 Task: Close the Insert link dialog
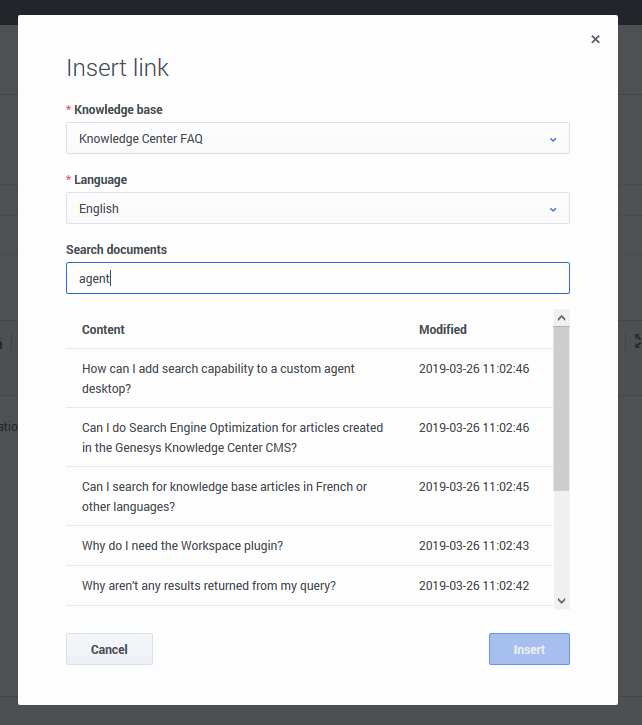pyautogui.click(x=595, y=39)
